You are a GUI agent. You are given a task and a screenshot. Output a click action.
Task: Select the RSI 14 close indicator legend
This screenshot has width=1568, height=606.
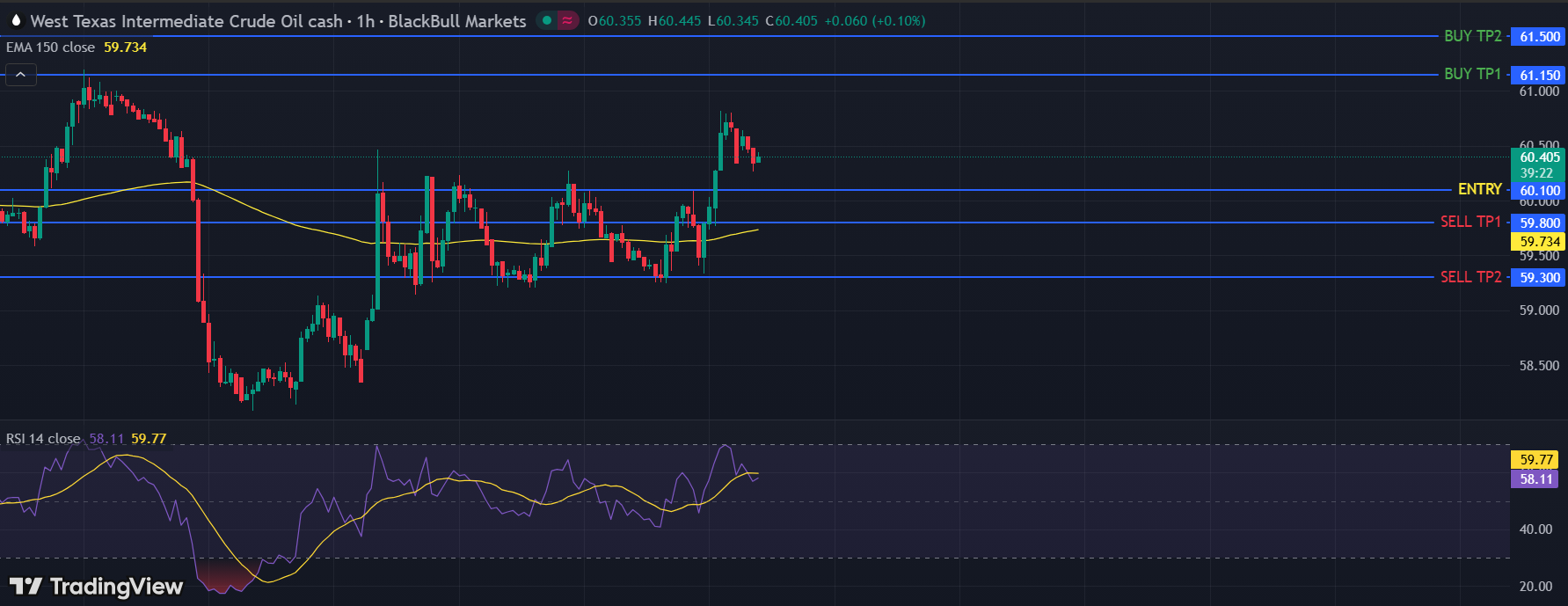point(43,438)
